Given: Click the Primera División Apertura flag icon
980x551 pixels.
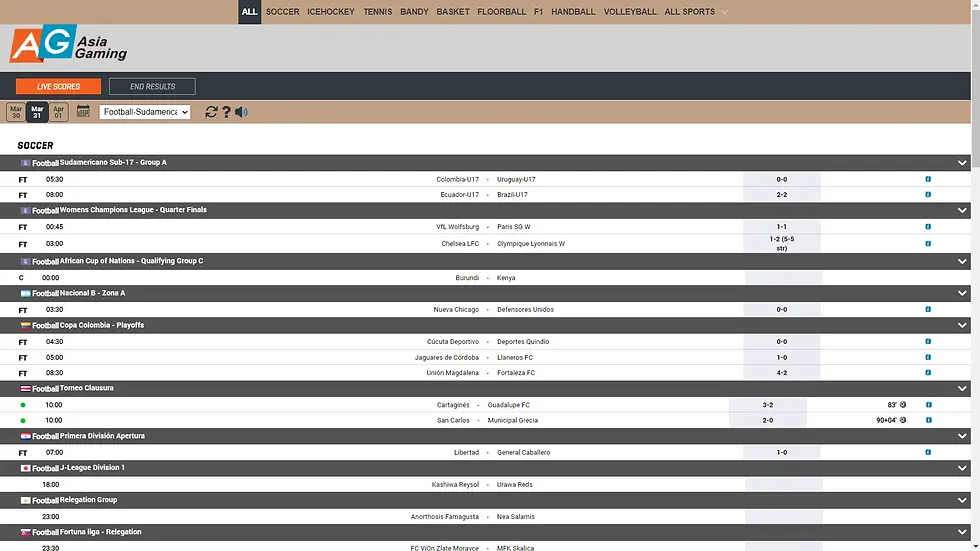Looking at the screenshot, I should (x=26, y=436).
